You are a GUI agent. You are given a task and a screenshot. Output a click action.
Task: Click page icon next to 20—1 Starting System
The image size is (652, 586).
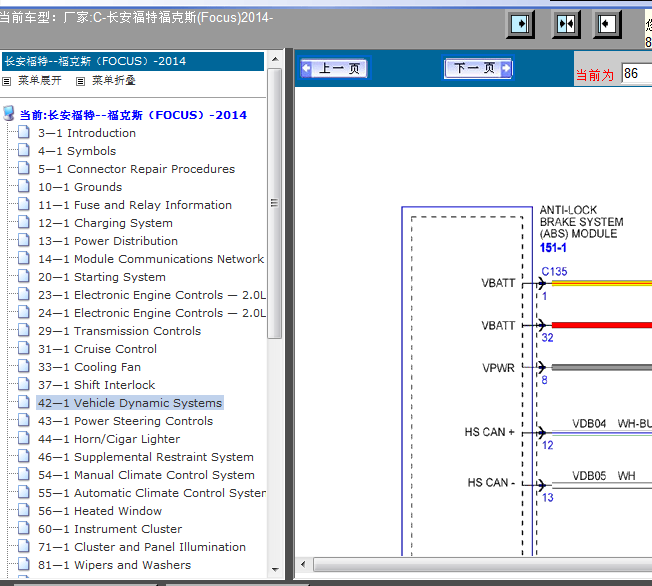[24, 276]
